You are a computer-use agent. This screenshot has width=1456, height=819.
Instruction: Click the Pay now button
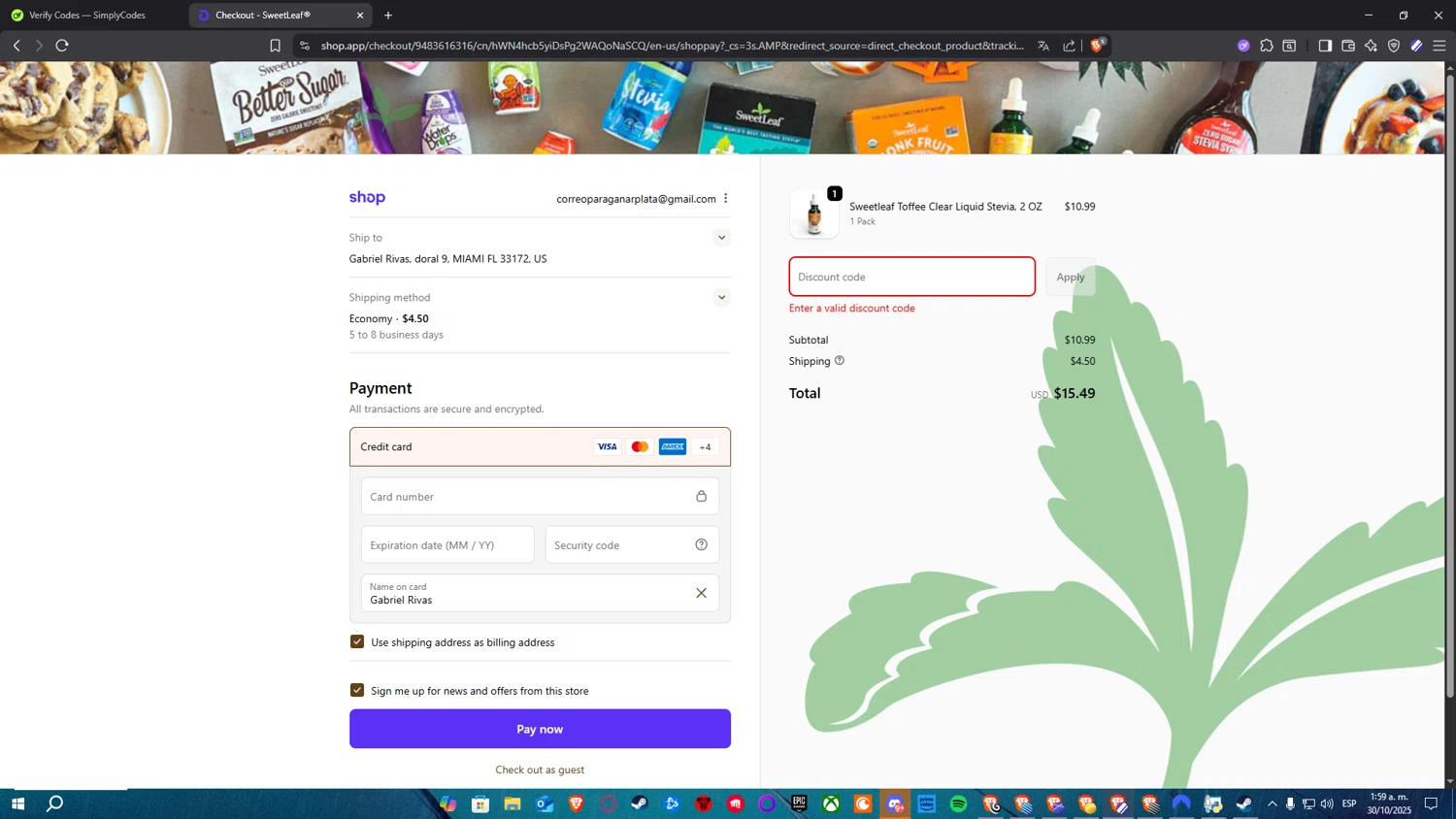coord(540,729)
